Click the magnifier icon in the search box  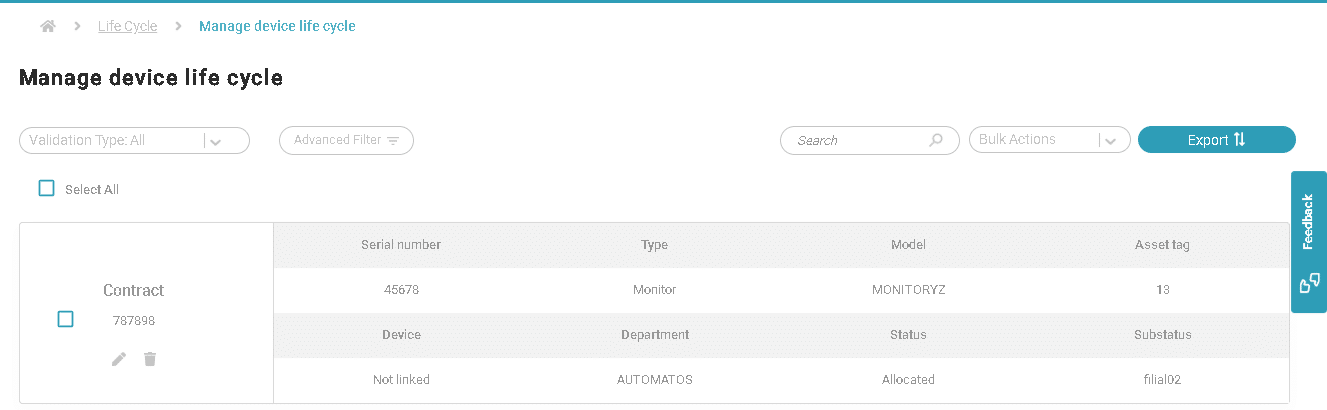pyautogui.click(x=936, y=140)
